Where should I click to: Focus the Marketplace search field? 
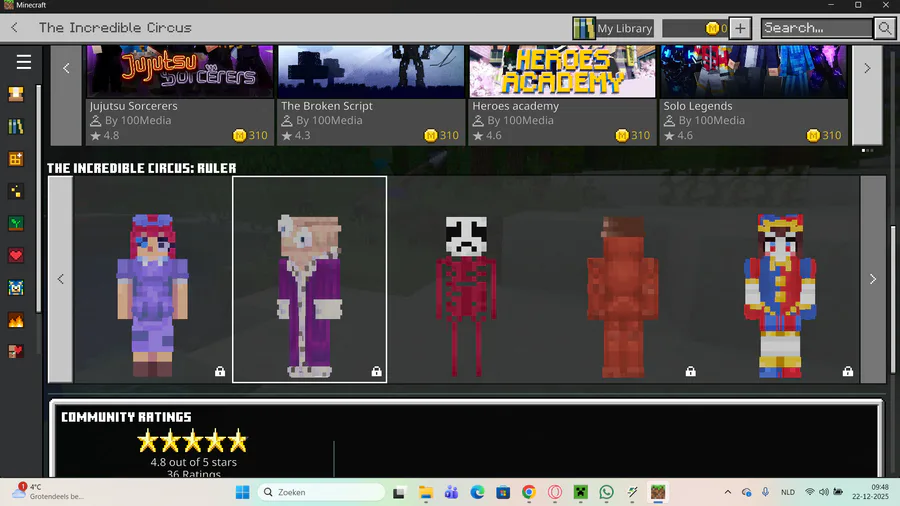pyautogui.click(x=816, y=28)
